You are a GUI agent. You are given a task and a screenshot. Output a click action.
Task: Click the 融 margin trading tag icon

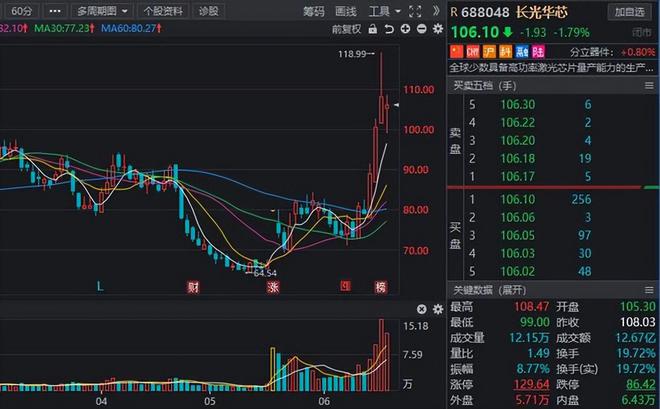click(x=522, y=52)
